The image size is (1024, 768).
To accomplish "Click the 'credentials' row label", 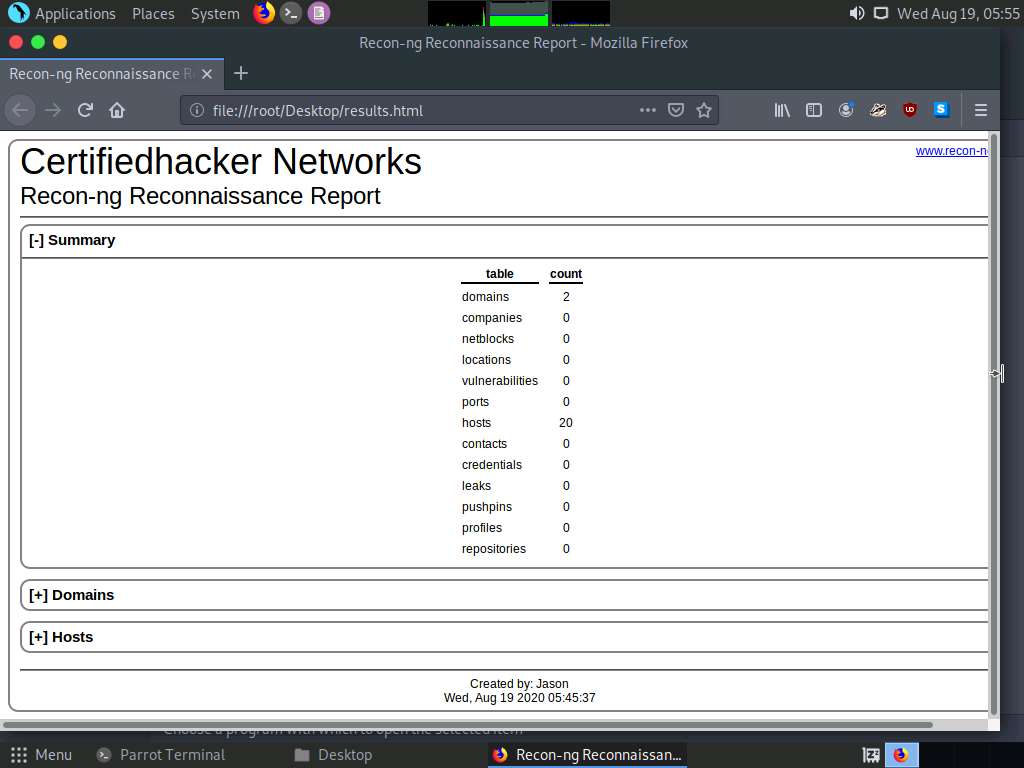I will [492, 465].
